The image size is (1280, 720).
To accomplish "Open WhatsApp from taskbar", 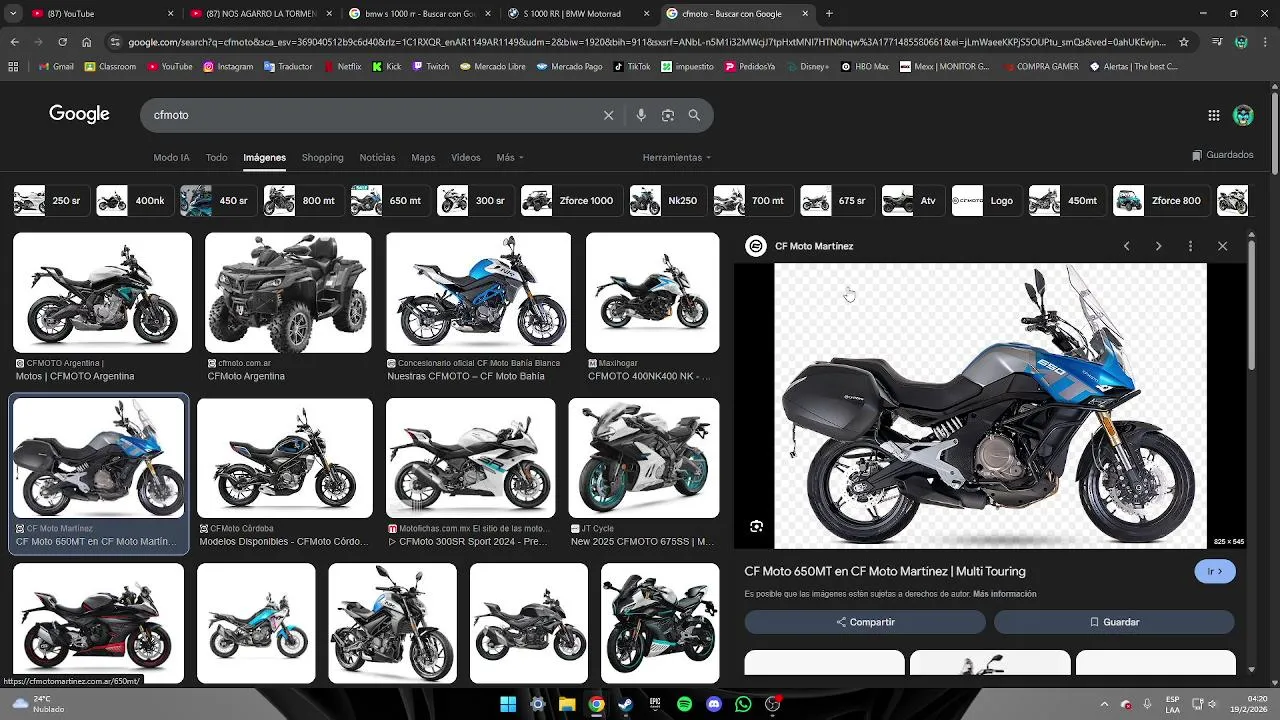I will pos(743,704).
